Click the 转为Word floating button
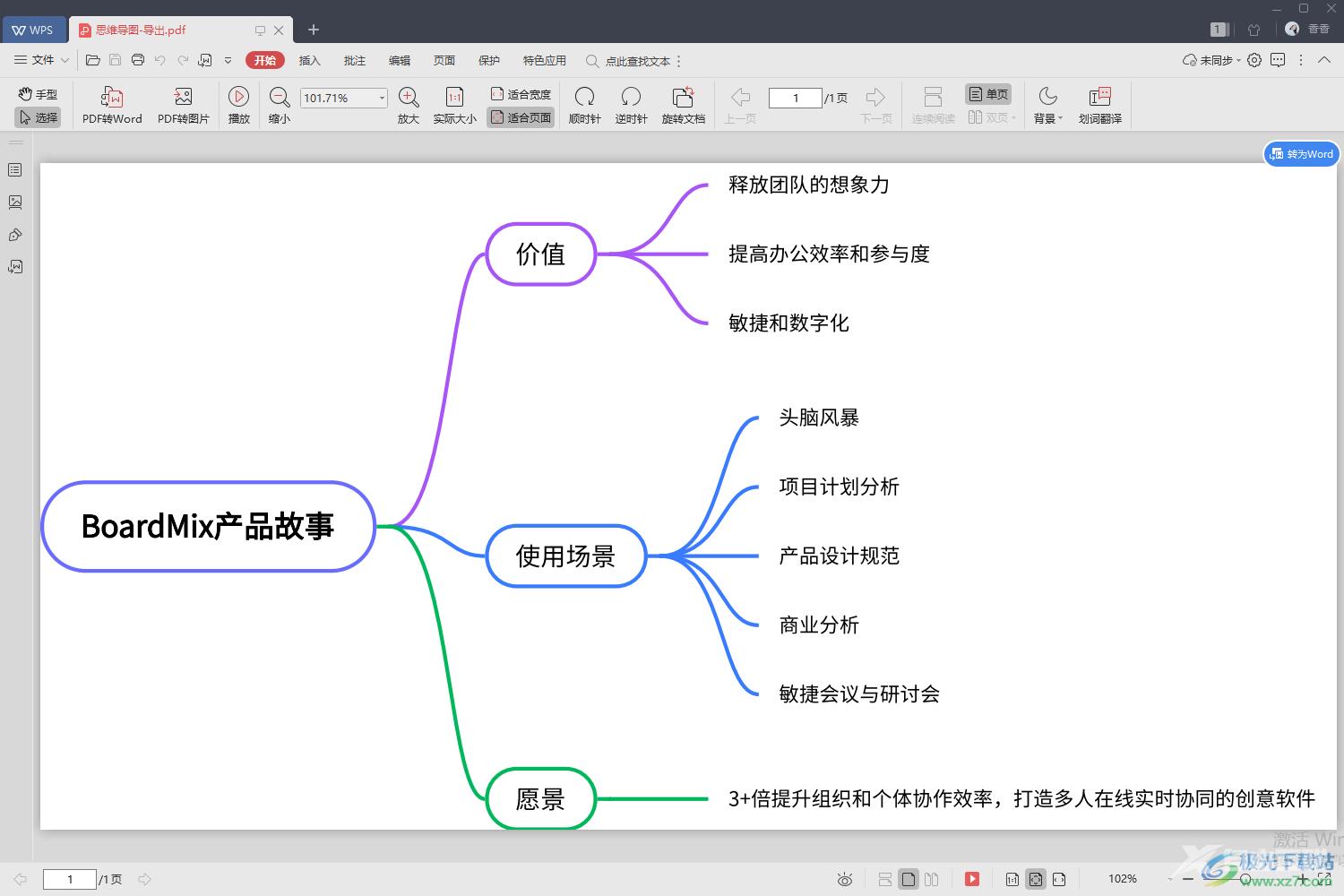This screenshot has height=896, width=1344. pyautogui.click(x=1301, y=154)
